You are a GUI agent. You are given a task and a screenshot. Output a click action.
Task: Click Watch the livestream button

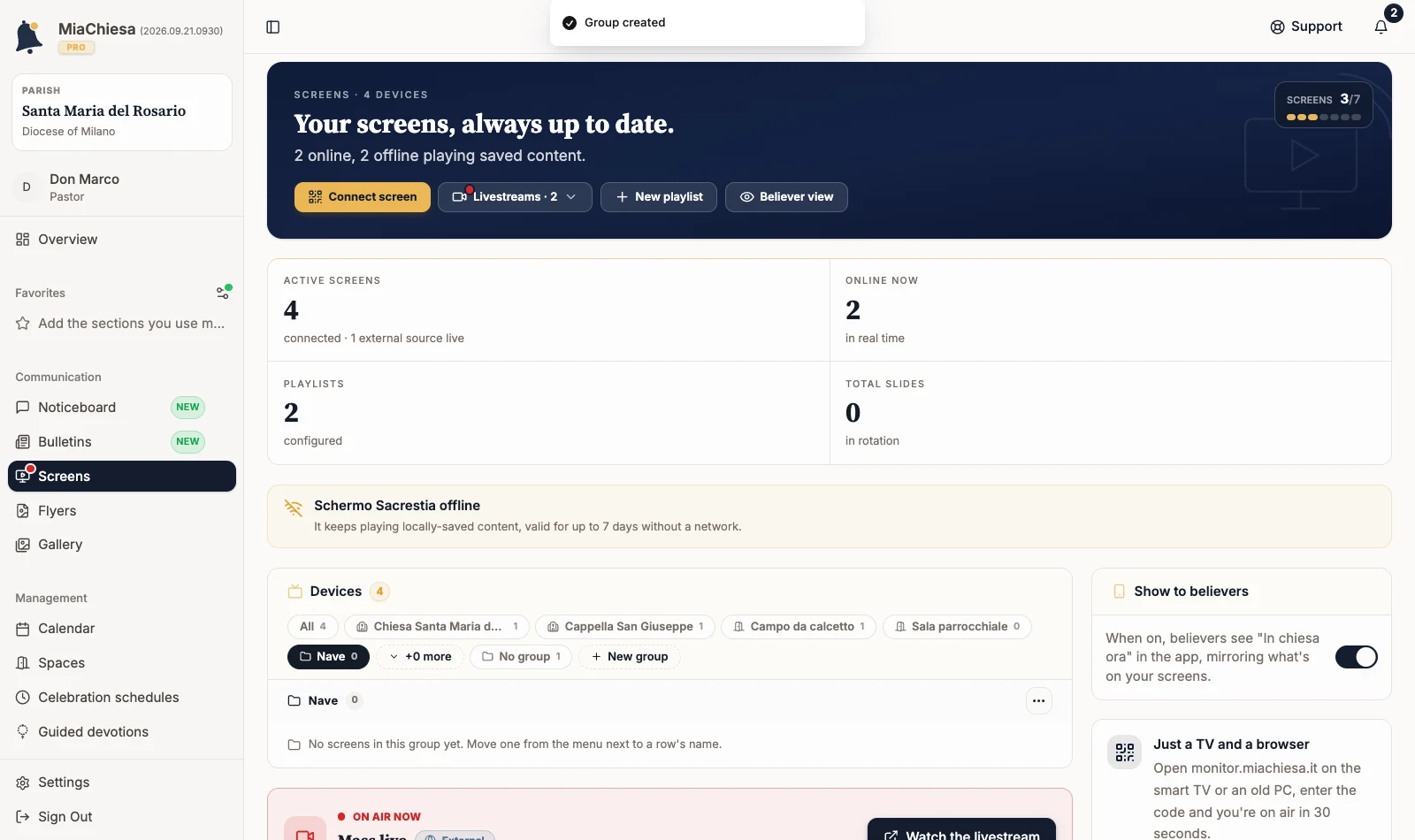[961, 831]
